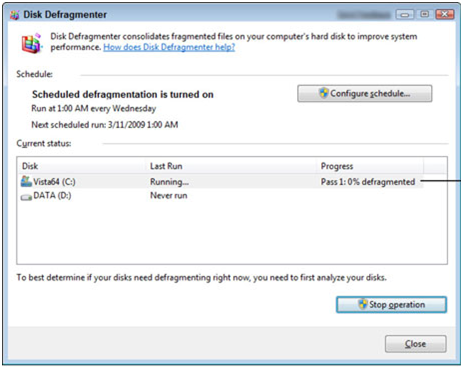Open How does Disk Defragmenter help link
Image resolution: width=463 pixels, height=369 pixels.
[x=169, y=47]
